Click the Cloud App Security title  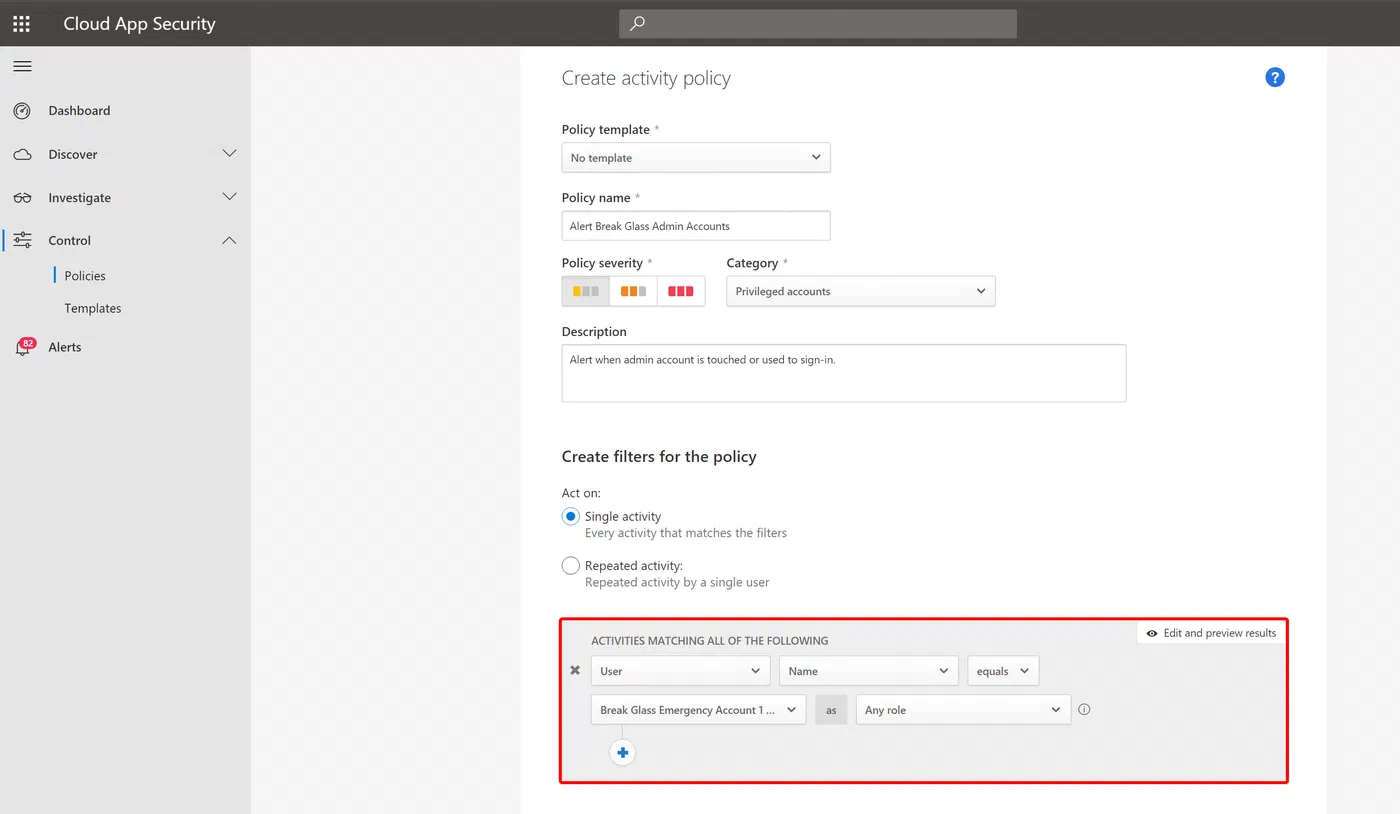coord(139,24)
